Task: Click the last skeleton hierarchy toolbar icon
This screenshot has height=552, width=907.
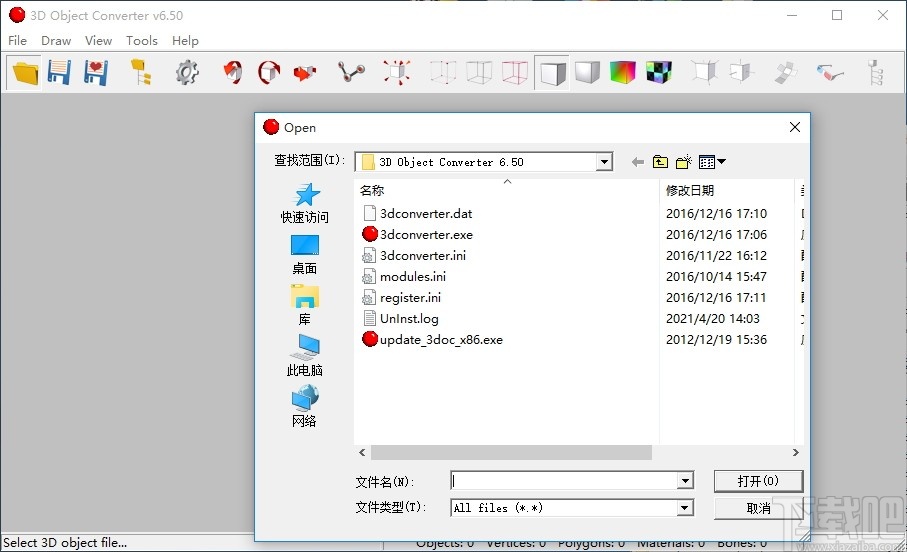Action: click(876, 73)
